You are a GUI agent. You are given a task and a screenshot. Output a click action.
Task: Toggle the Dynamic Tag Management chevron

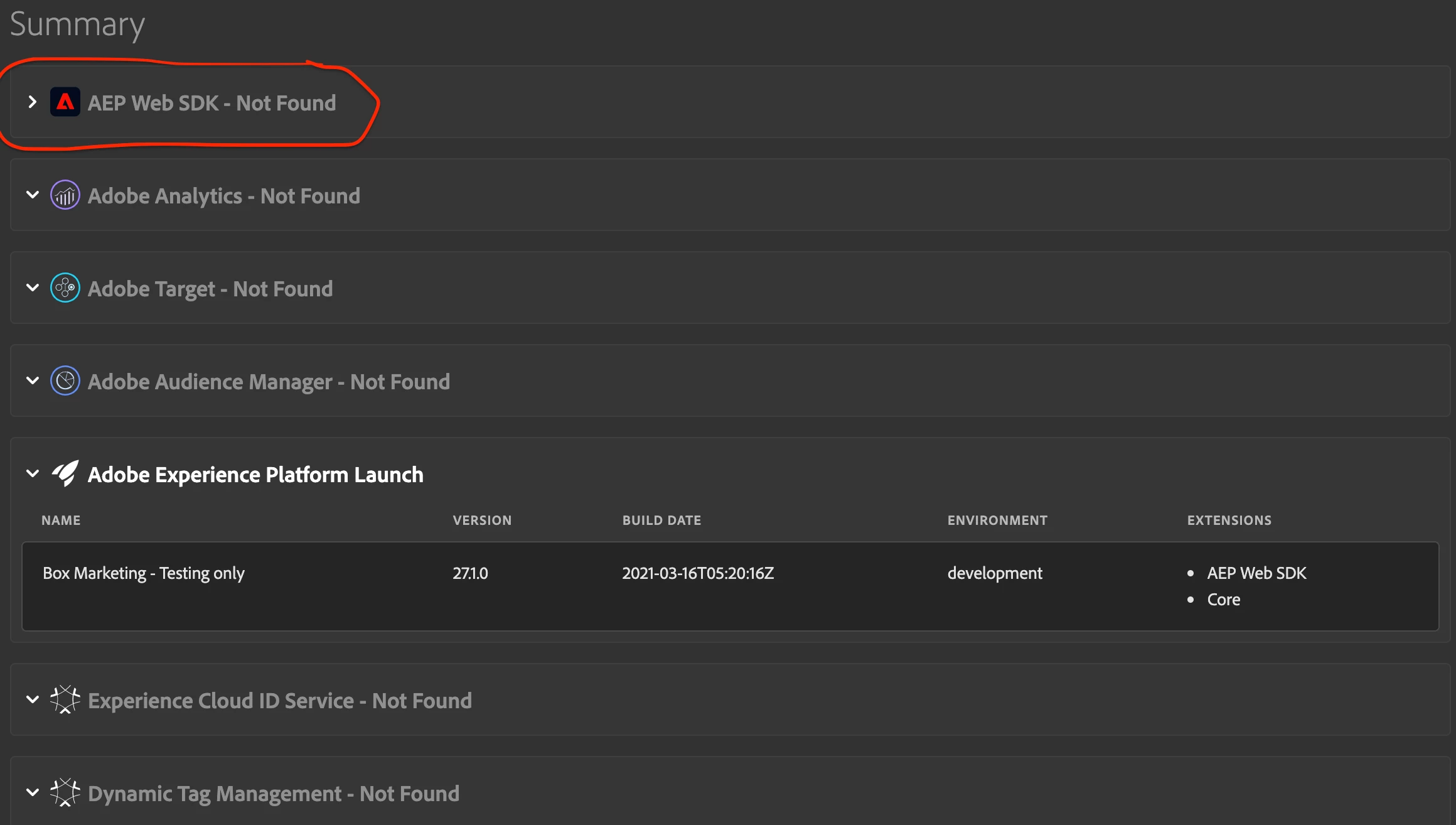pos(33,792)
